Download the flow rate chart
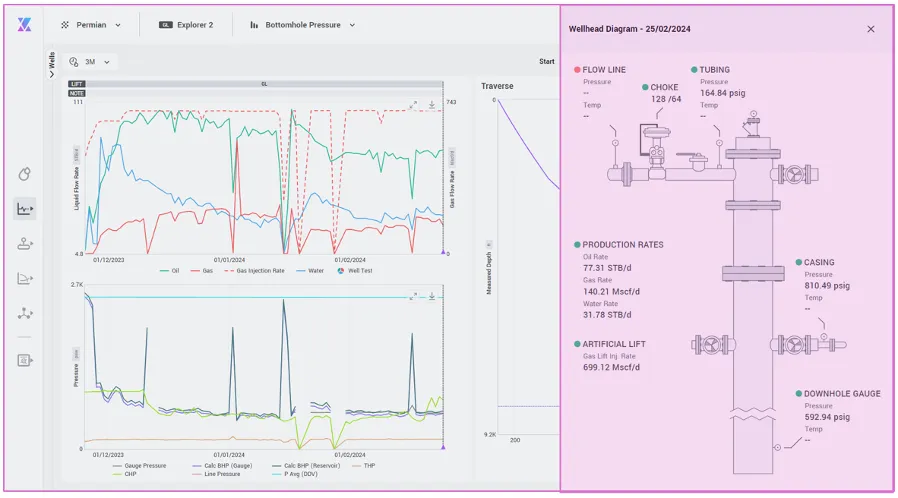 tap(432, 105)
